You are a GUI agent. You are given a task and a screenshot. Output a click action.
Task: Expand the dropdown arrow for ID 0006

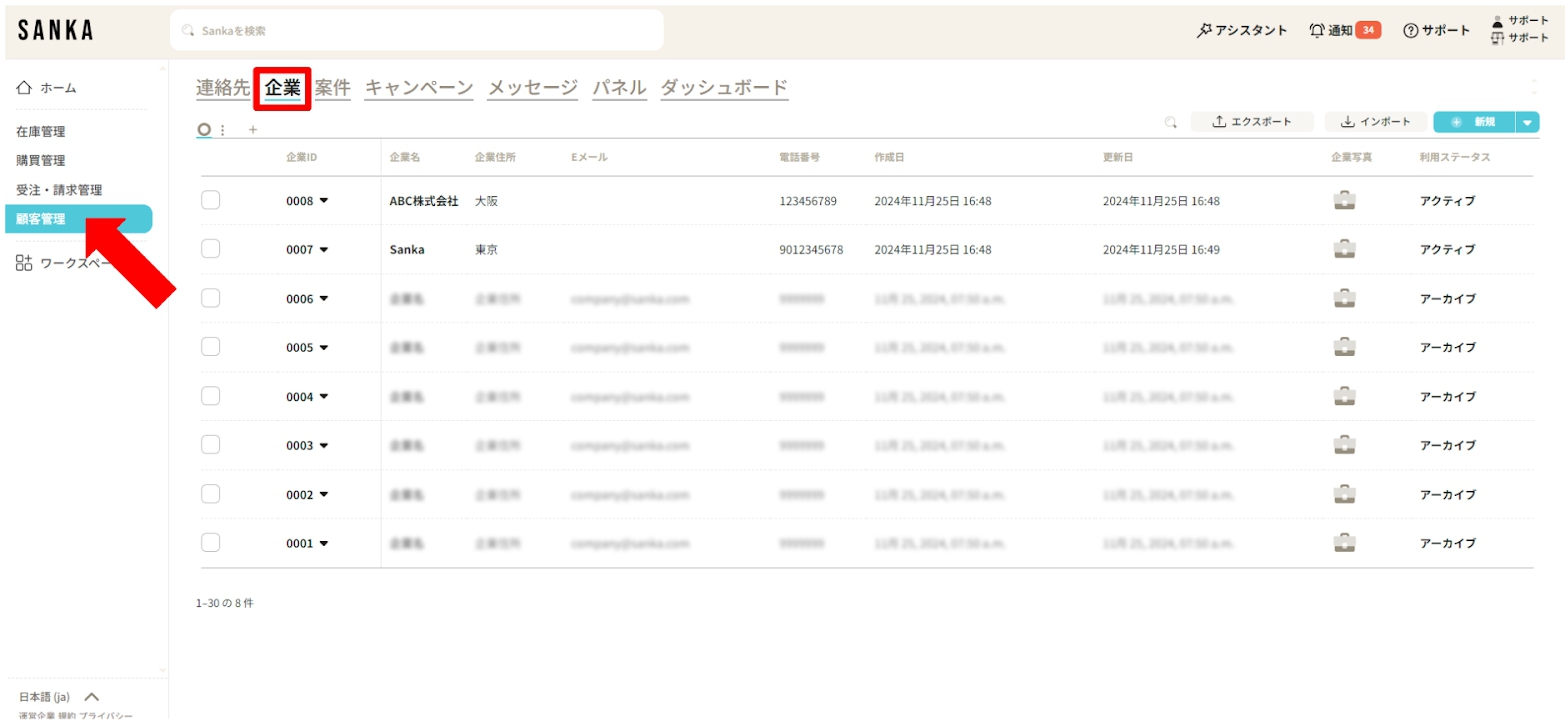pyautogui.click(x=324, y=298)
